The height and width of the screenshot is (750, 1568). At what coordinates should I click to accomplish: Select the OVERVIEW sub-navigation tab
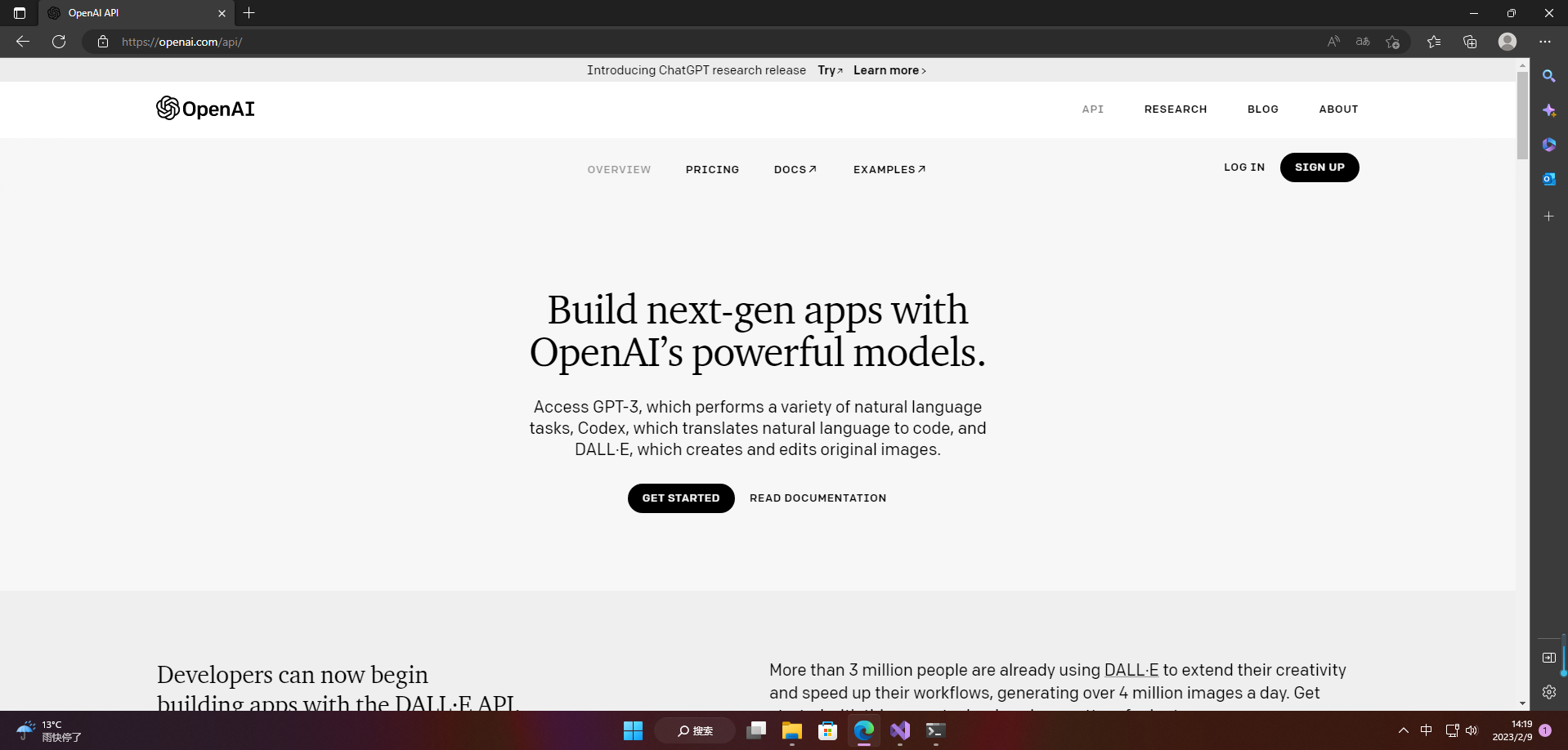point(619,170)
